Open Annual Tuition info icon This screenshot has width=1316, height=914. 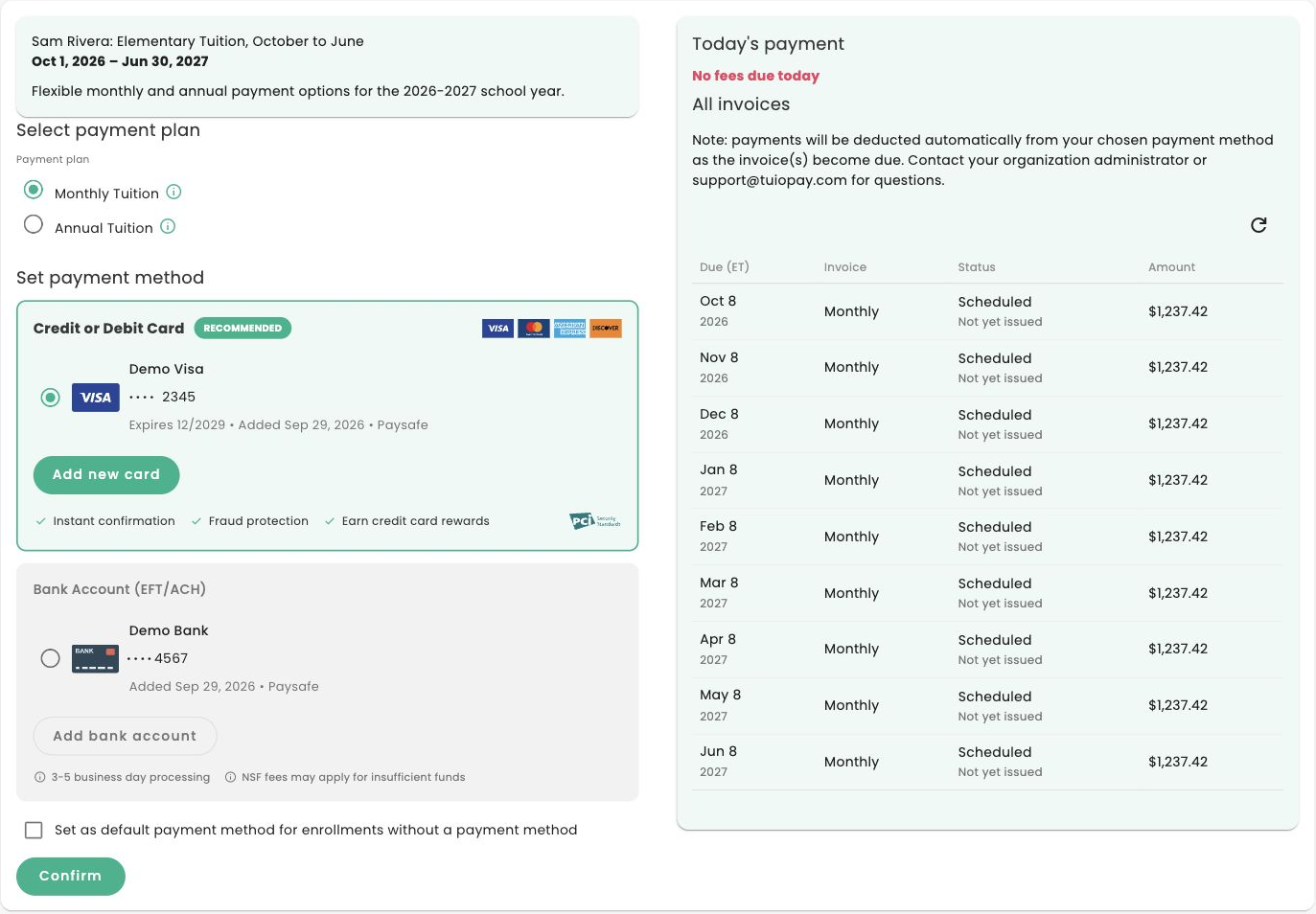click(168, 226)
